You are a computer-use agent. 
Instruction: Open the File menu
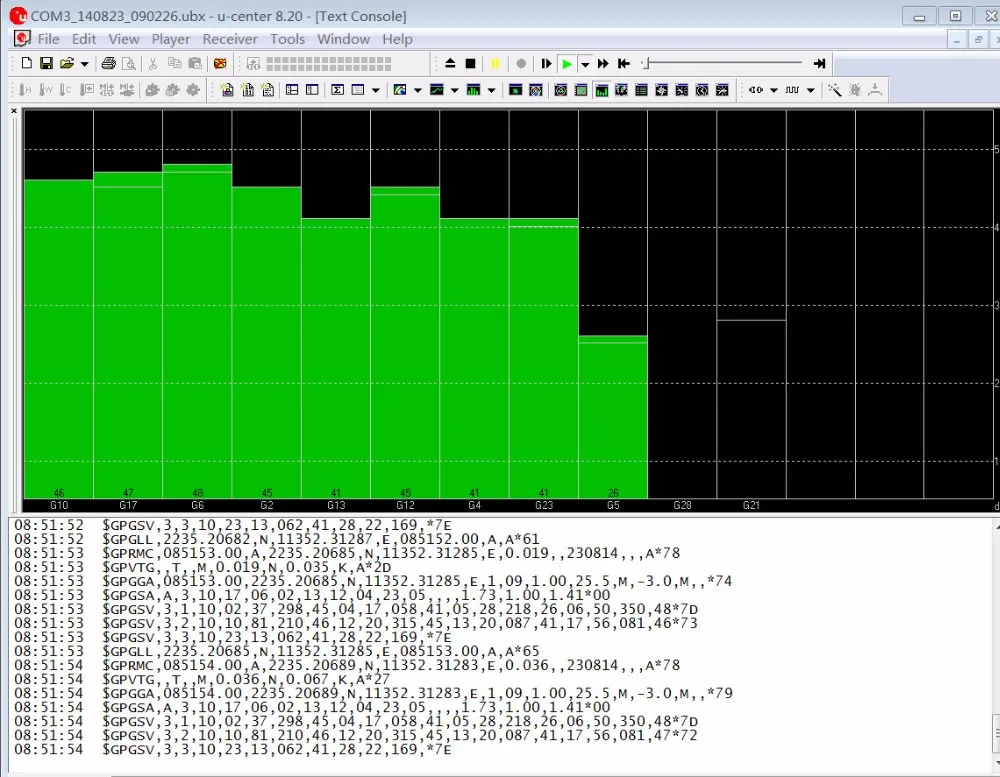coord(48,39)
